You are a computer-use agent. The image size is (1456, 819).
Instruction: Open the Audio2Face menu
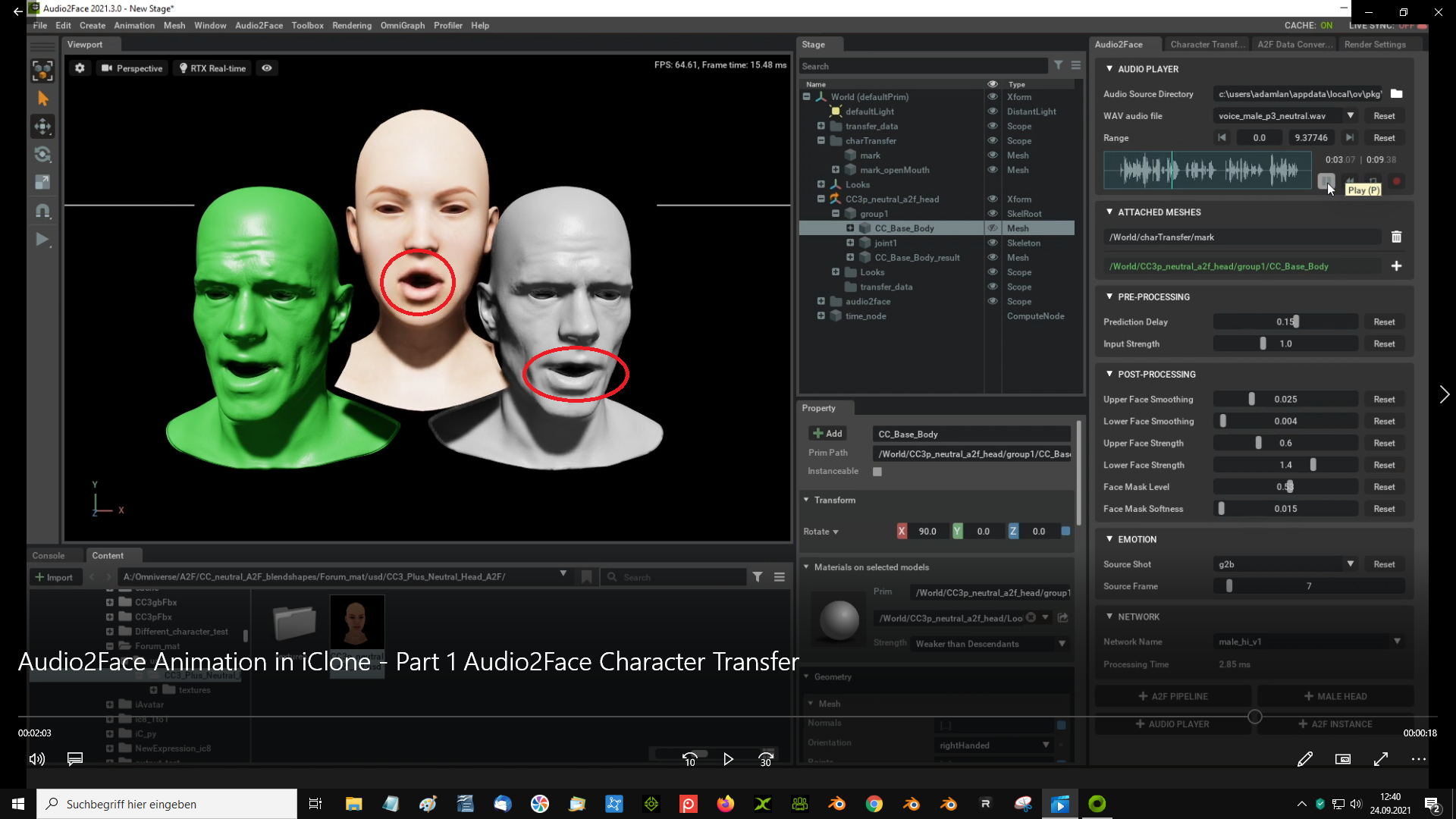pyautogui.click(x=259, y=25)
